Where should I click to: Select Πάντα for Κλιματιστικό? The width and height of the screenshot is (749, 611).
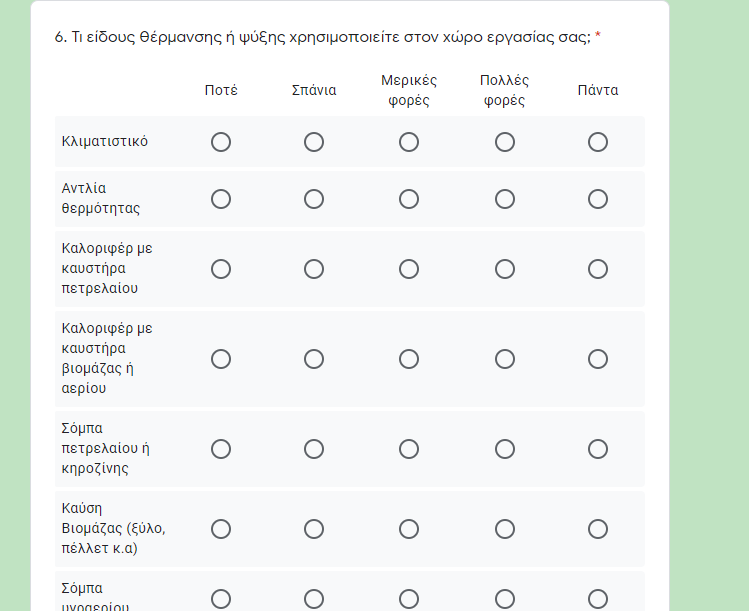[x=598, y=142]
